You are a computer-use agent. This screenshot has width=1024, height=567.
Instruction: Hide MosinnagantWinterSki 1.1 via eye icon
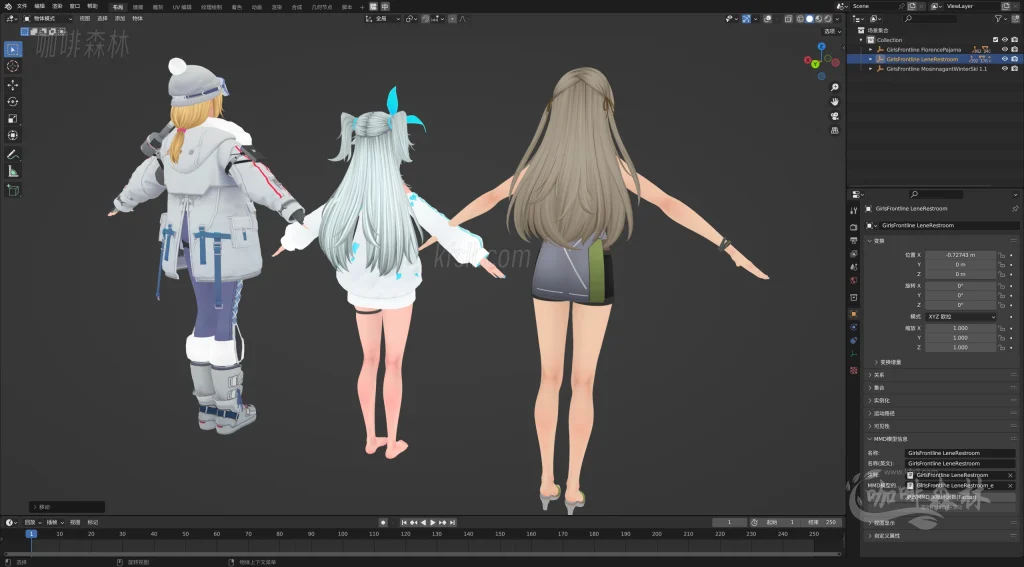[x=1005, y=69]
